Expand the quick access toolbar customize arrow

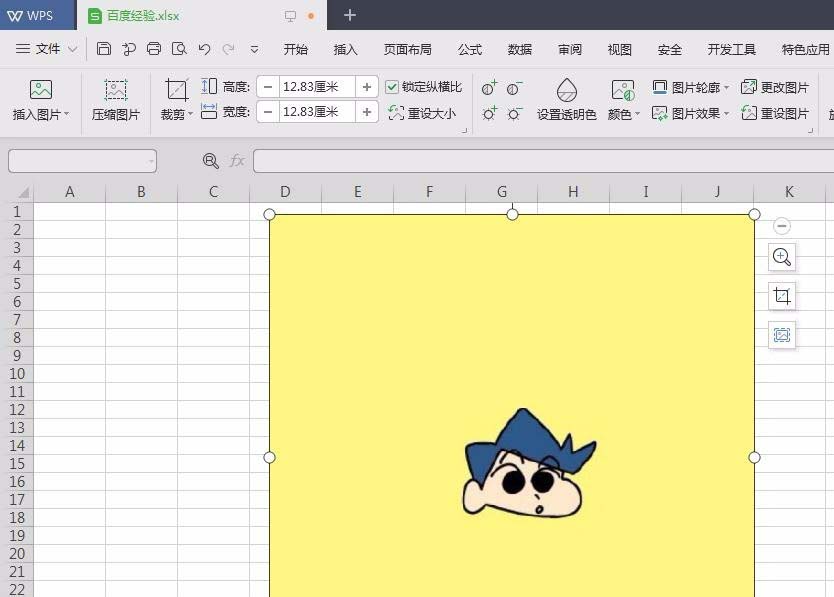pyautogui.click(x=254, y=49)
